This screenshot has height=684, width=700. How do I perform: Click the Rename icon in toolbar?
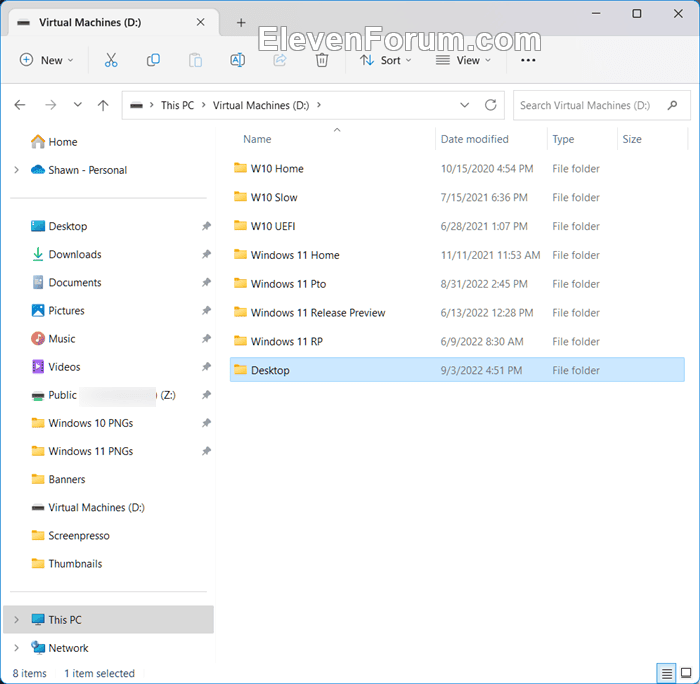click(x=238, y=60)
